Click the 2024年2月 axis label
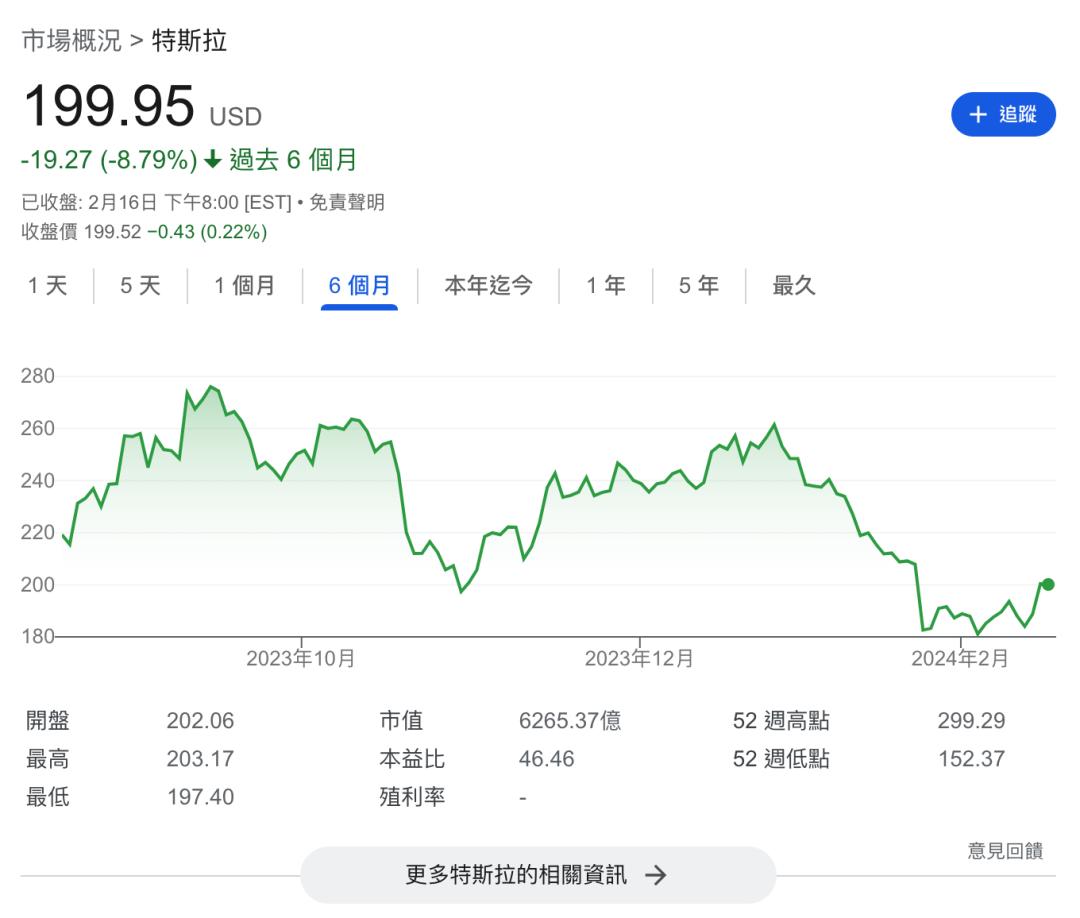Screen dimensions: 1080x918 (960, 658)
